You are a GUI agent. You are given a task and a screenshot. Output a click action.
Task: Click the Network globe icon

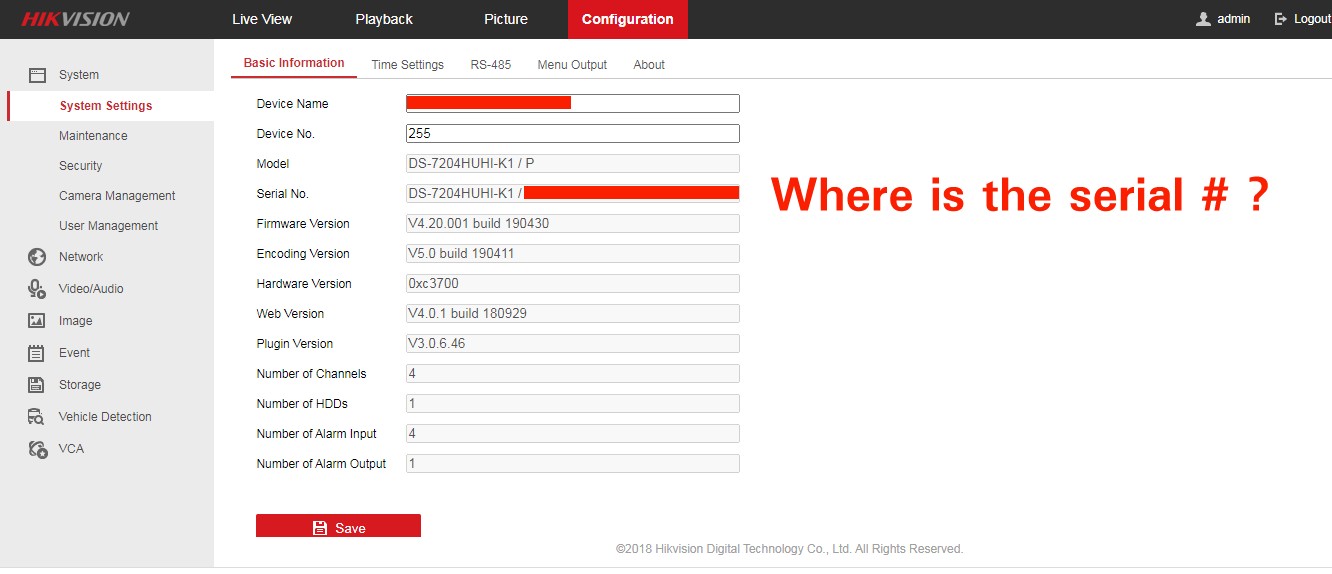pyautogui.click(x=37, y=257)
